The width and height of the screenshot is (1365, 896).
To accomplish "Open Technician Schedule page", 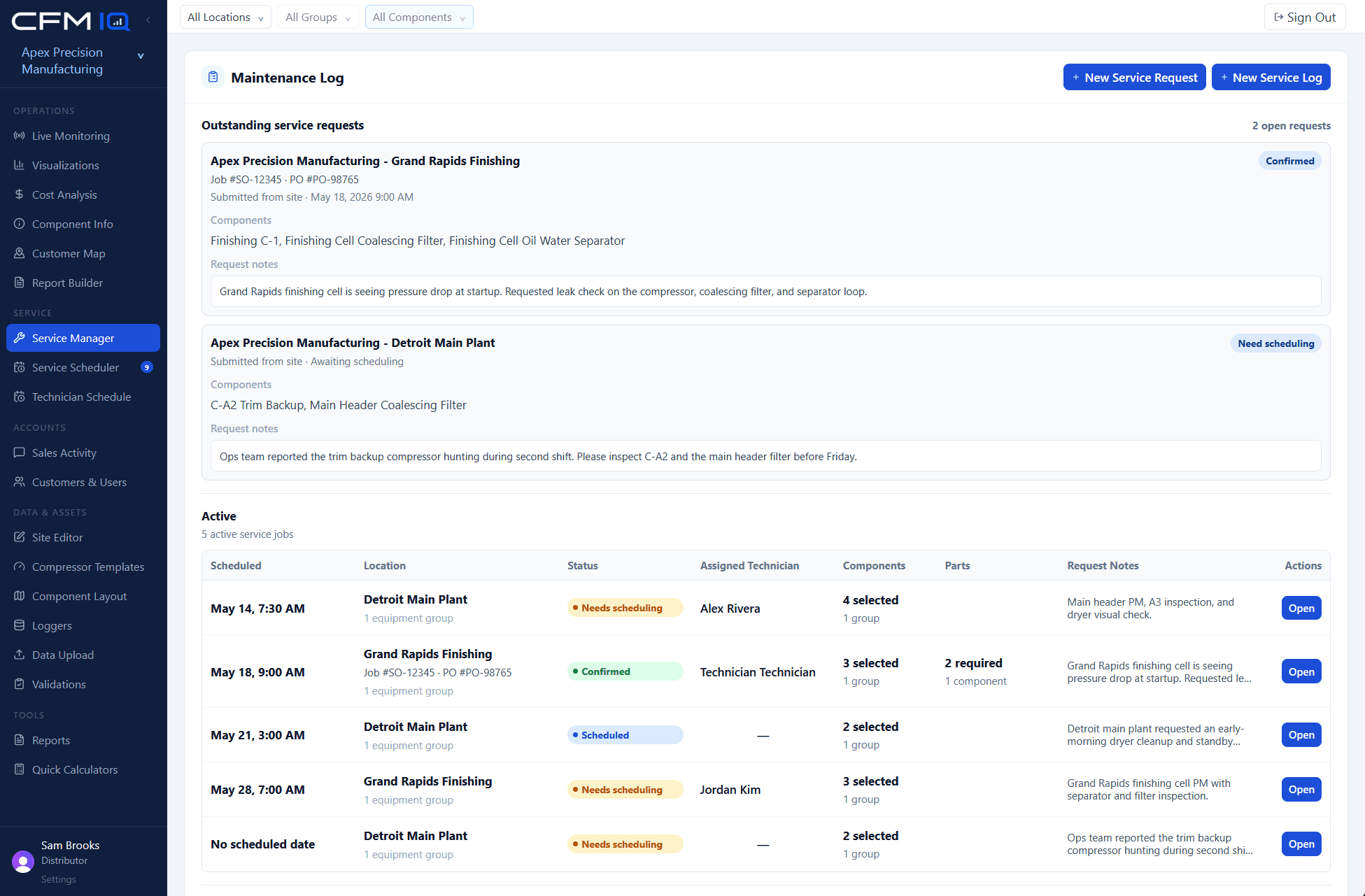I will click(83, 397).
